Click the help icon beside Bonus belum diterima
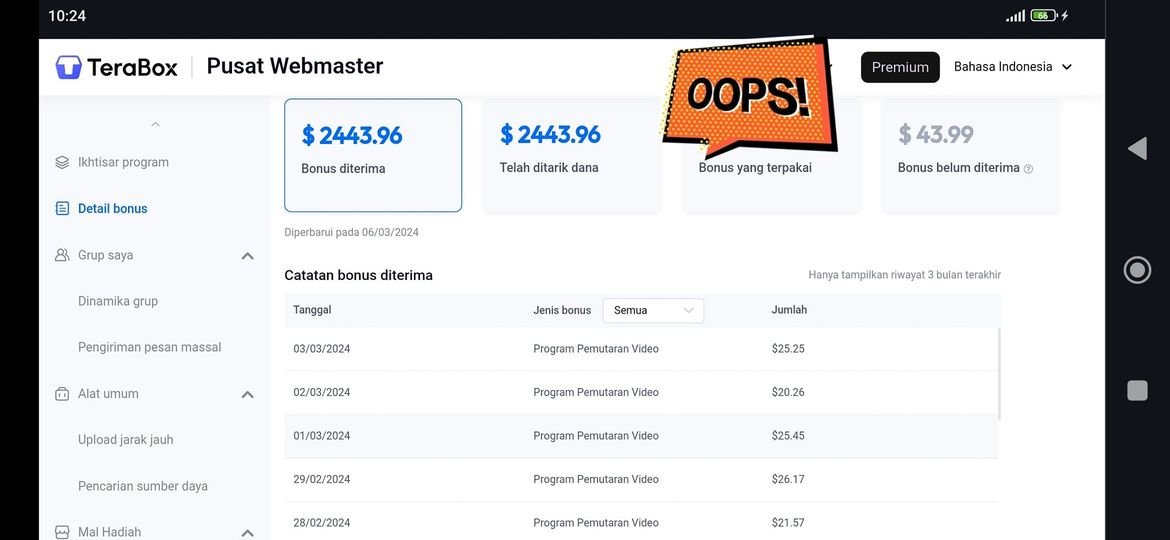 click(1028, 169)
